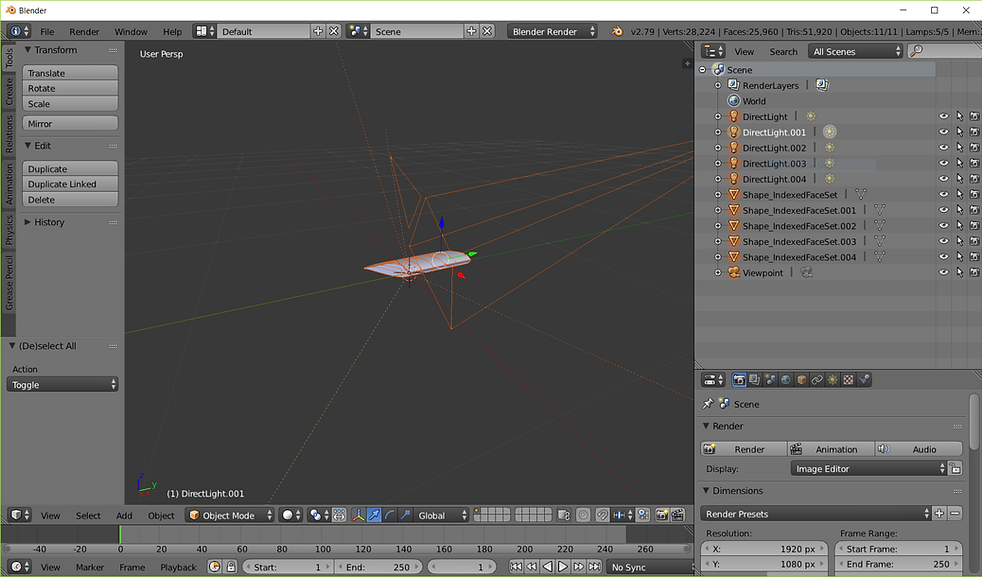Expand the DirectLight.004 tree item
This screenshot has height=577, width=982.
pyautogui.click(x=718, y=179)
